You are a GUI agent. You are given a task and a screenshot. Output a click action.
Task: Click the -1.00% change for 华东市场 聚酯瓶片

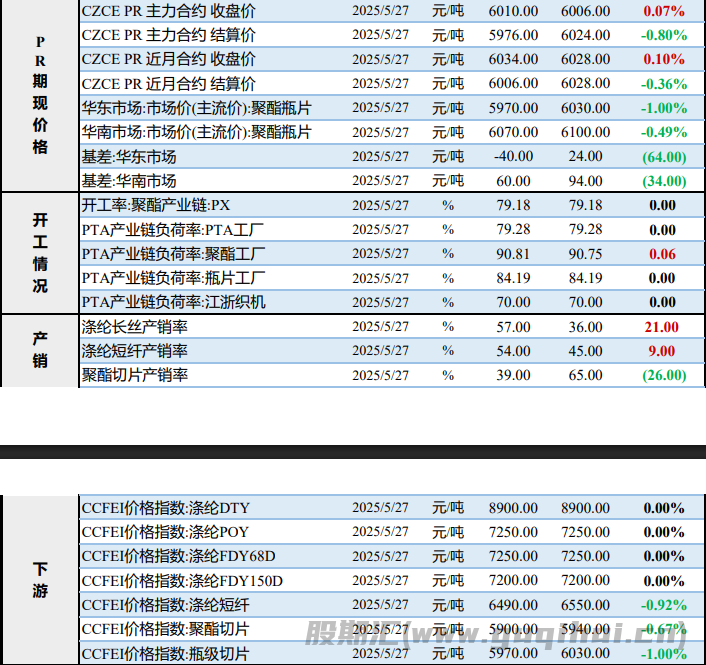click(x=664, y=108)
